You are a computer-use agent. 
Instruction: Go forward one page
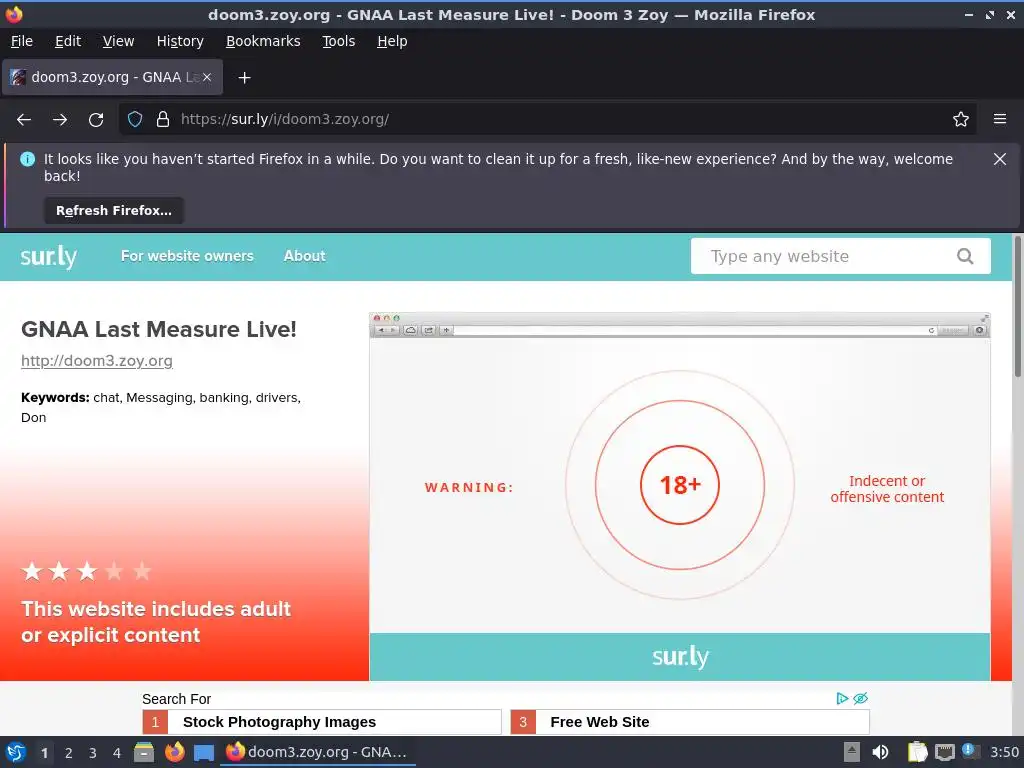point(60,120)
